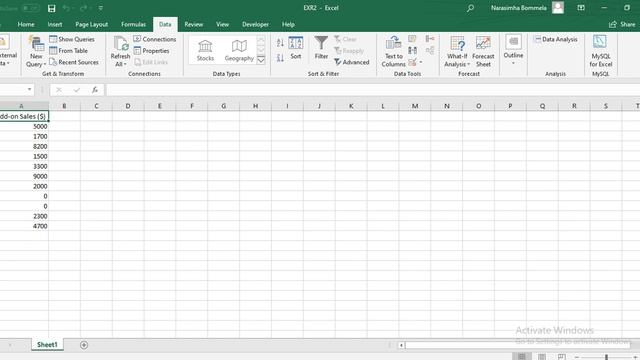This screenshot has width=640, height=360.
Task: Sort A to Z ascending
Action: pyautogui.click(x=280, y=43)
